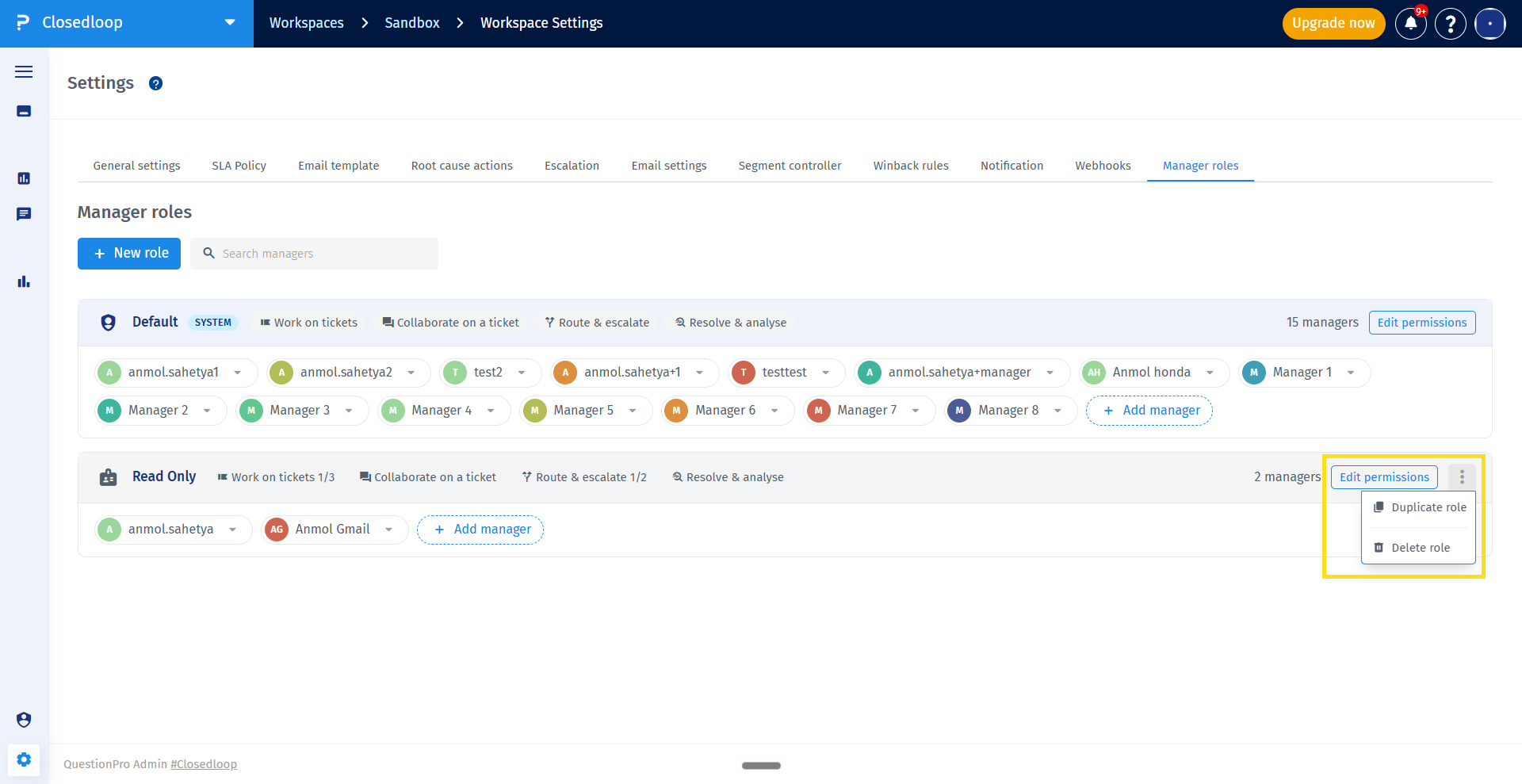
Task: Click the Search managers input field
Action: pos(314,254)
